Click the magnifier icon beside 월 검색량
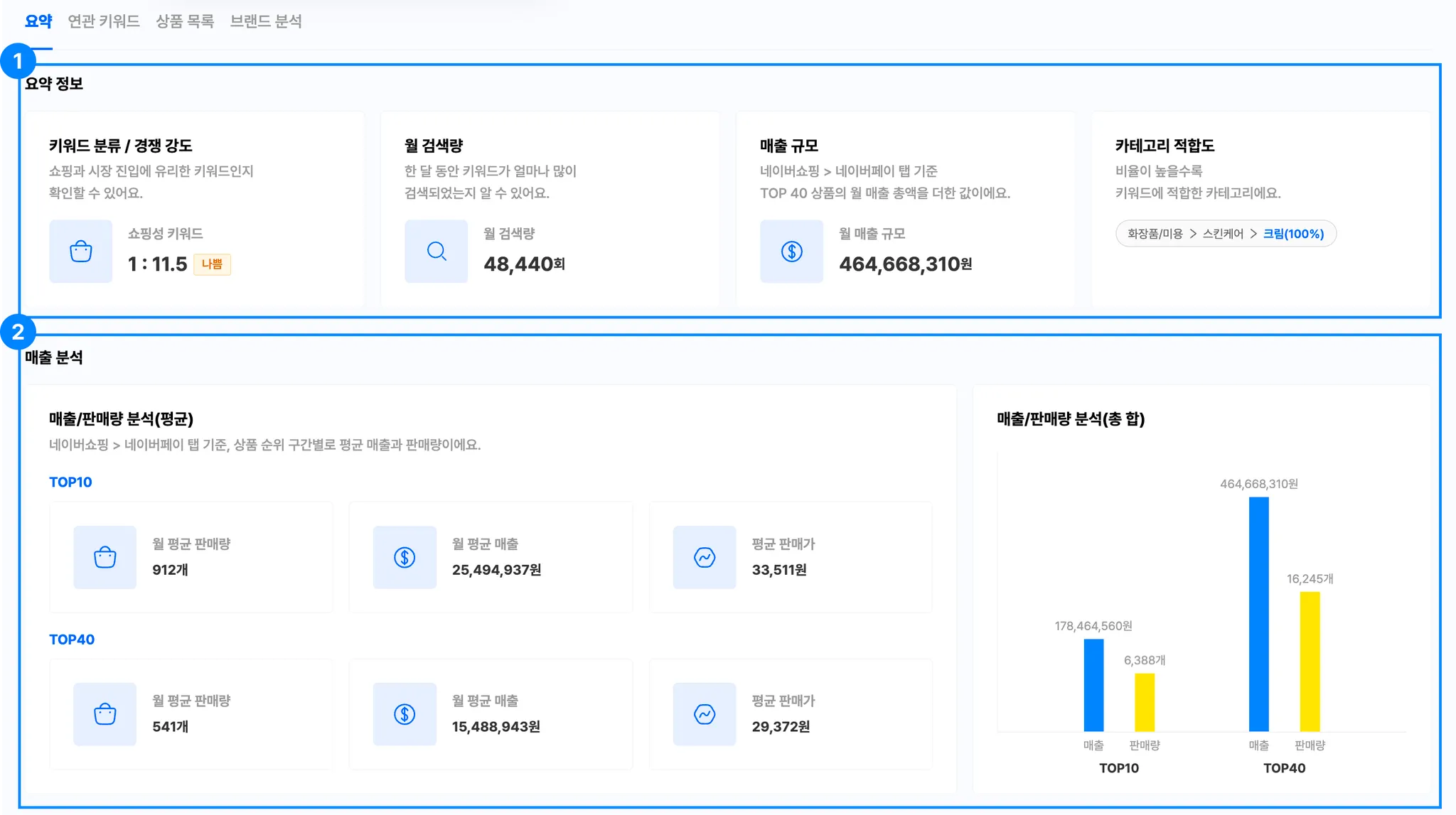The width and height of the screenshot is (1456, 815). pyautogui.click(x=437, y=252)
